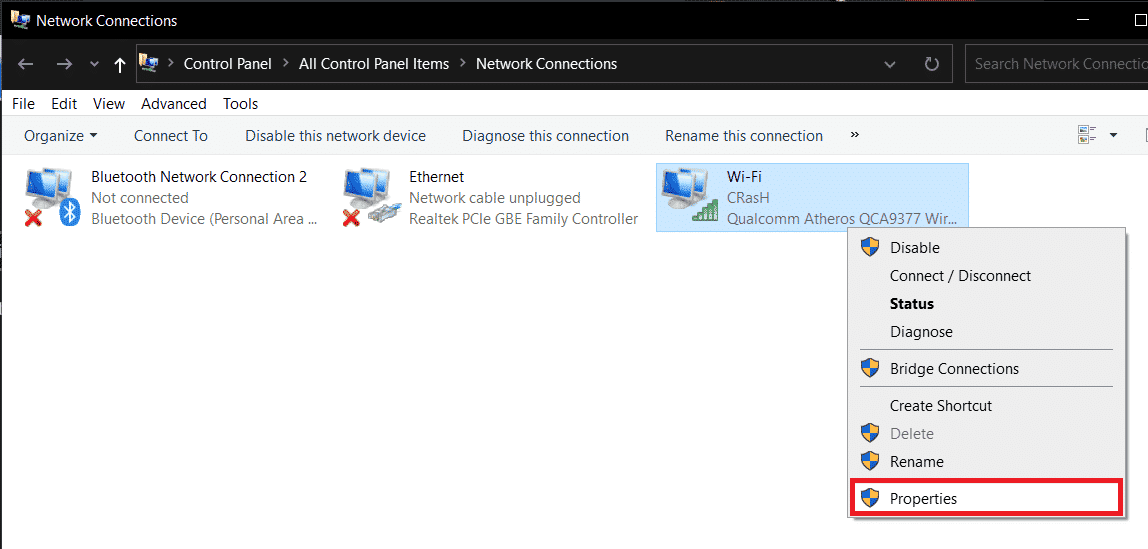Open the Organize dropdown menu
The height and width of the screenshot is (549, 1148).
pos(61,135)
